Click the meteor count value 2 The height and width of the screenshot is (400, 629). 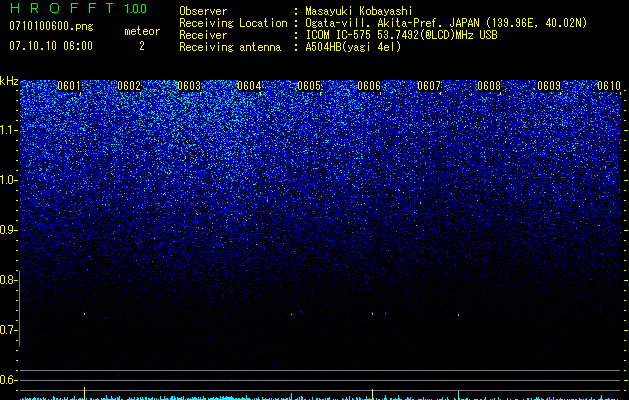point(142,46)
